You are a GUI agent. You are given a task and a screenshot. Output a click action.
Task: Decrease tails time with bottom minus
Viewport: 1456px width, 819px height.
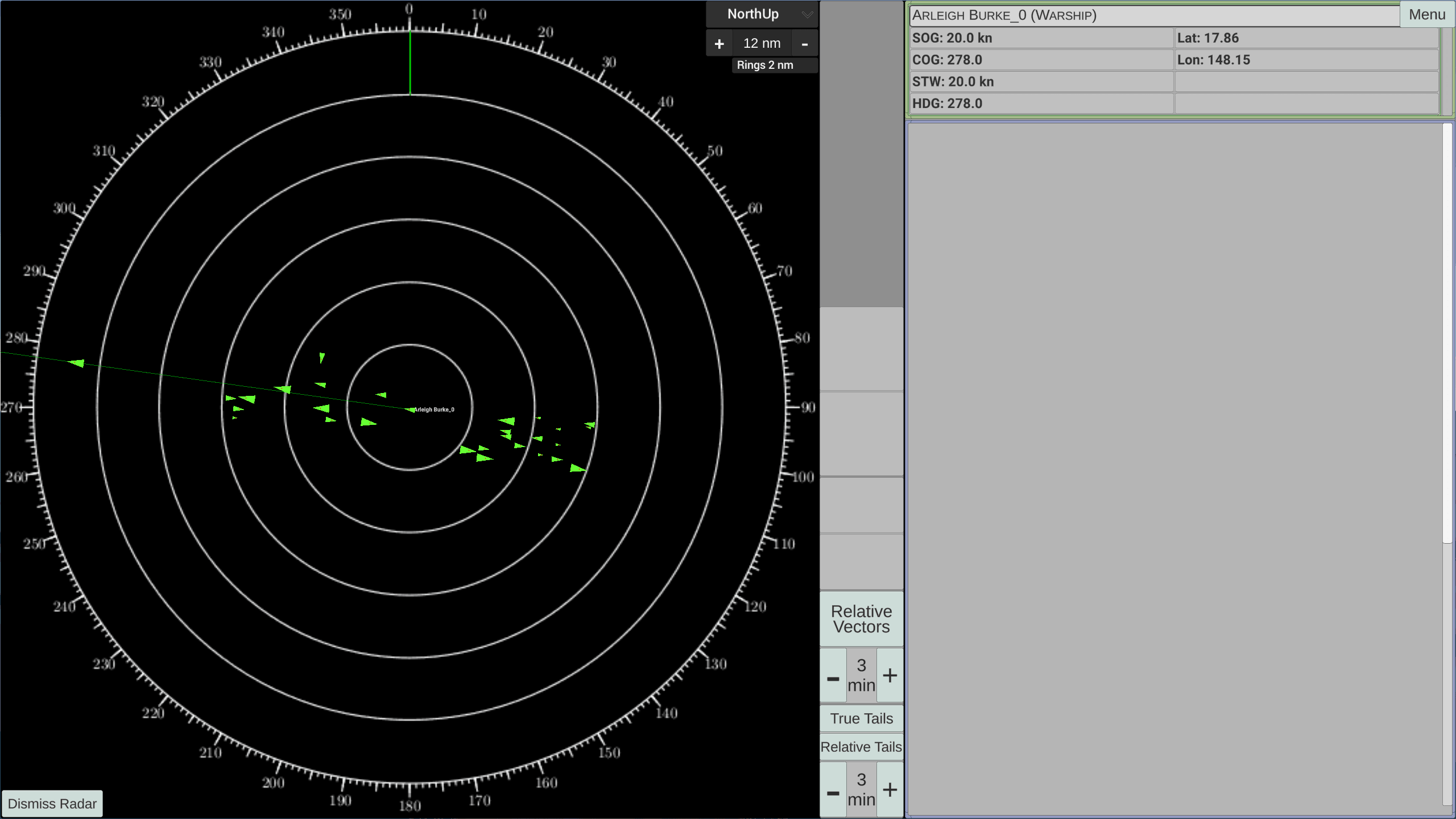[833, 790]
